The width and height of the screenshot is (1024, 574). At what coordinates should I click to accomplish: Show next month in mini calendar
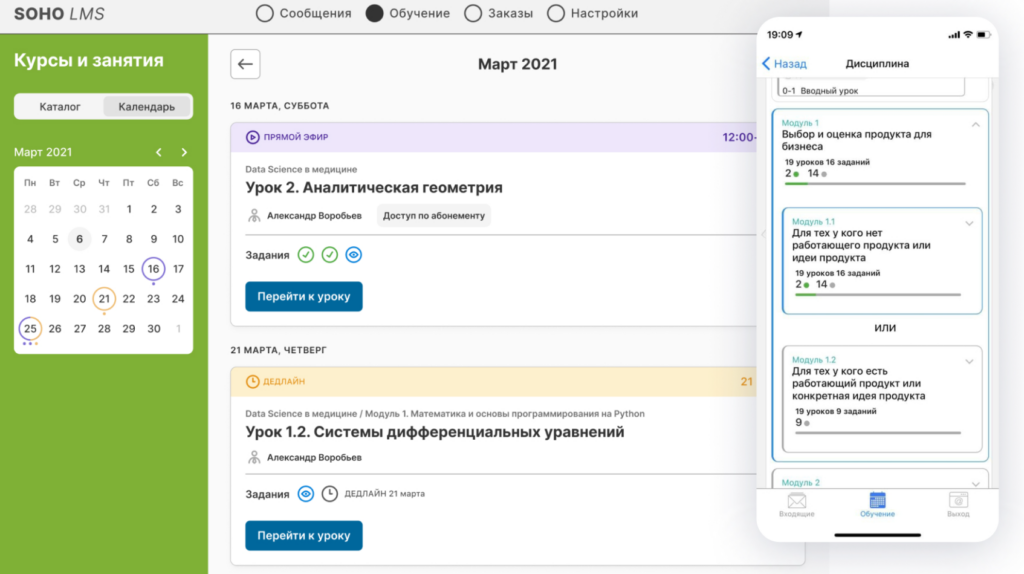pyautogui.click(x=184, y=152)
